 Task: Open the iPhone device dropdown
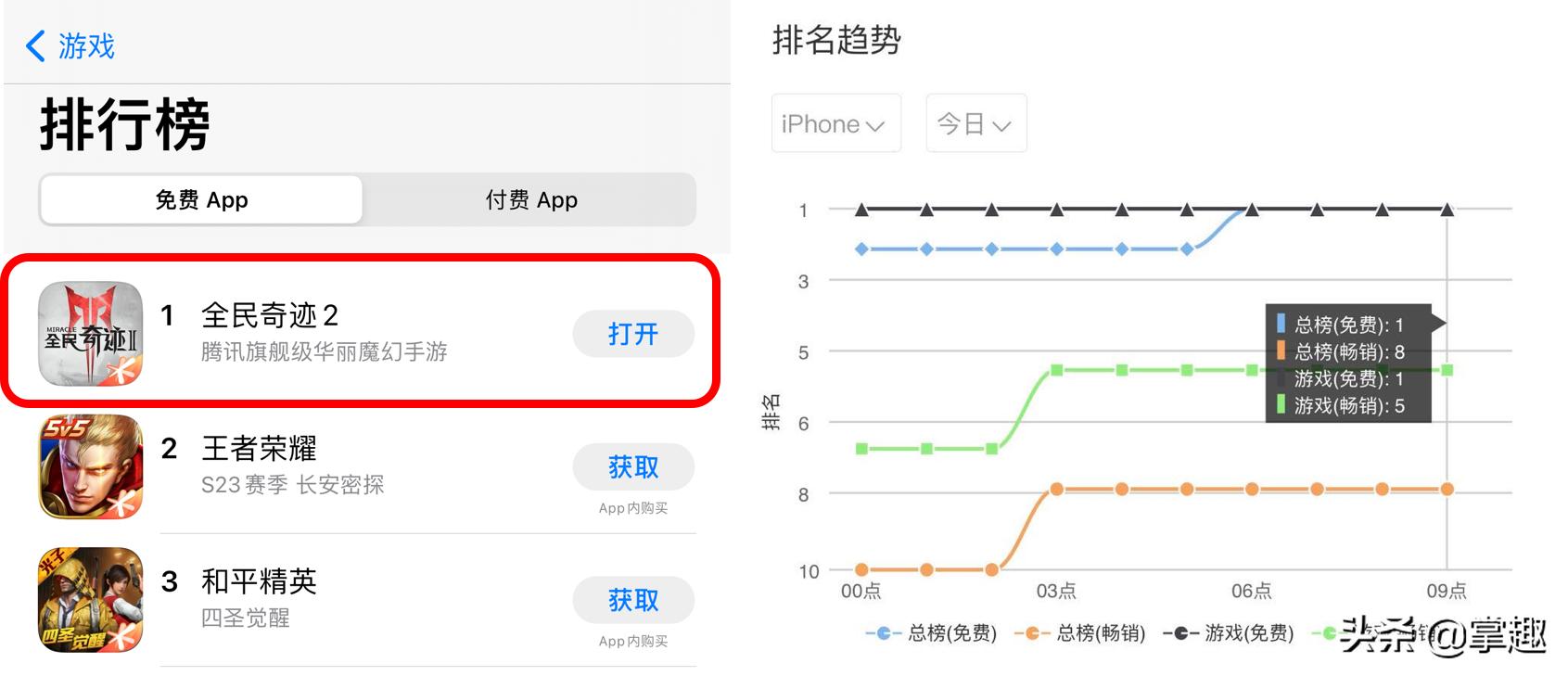835,123
